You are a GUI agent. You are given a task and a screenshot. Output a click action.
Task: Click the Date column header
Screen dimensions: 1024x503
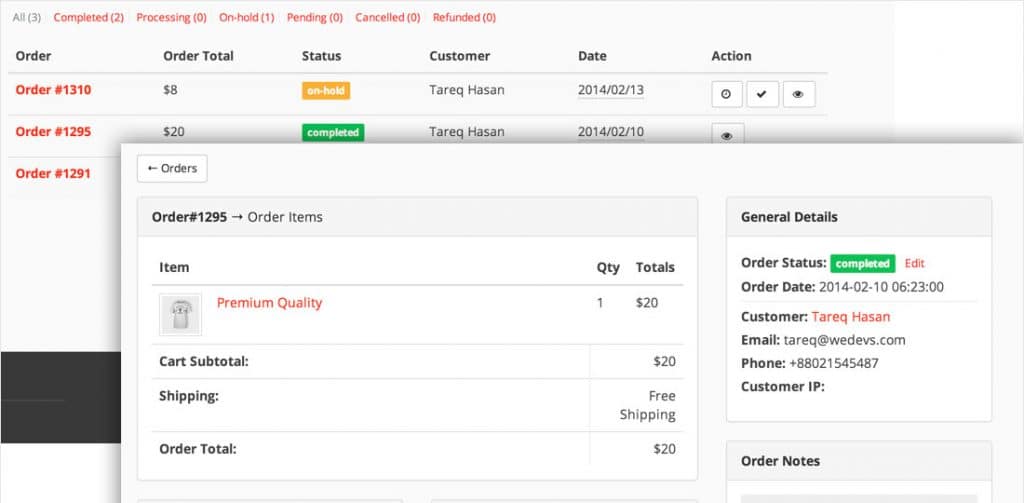pos(592,56)
